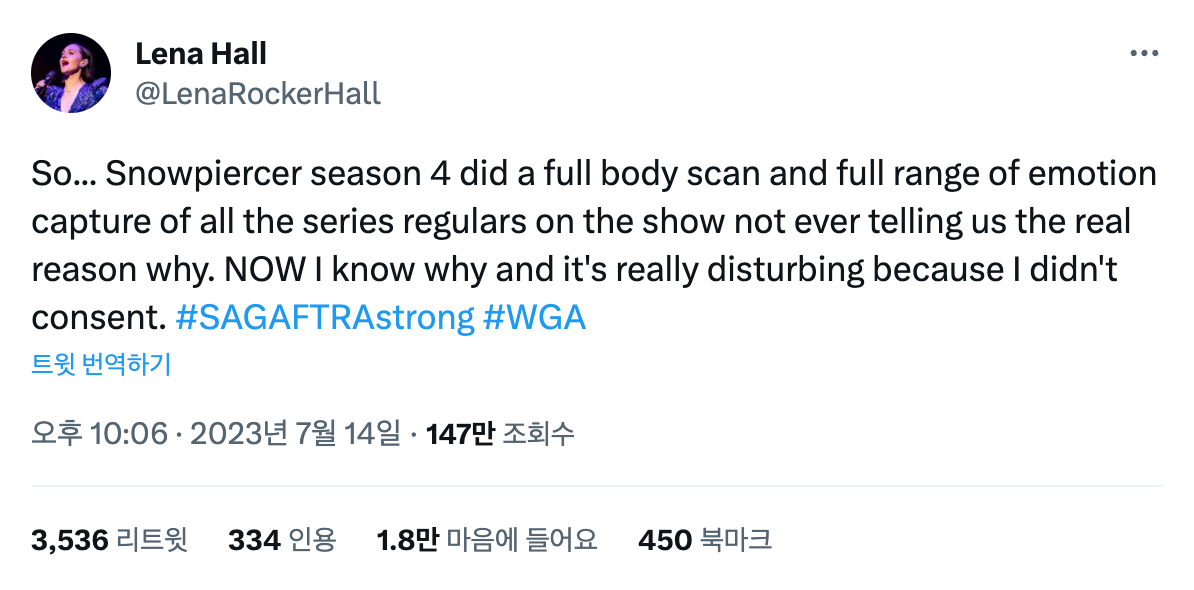Open Lena Hall's profile picture

pos(71,73)
